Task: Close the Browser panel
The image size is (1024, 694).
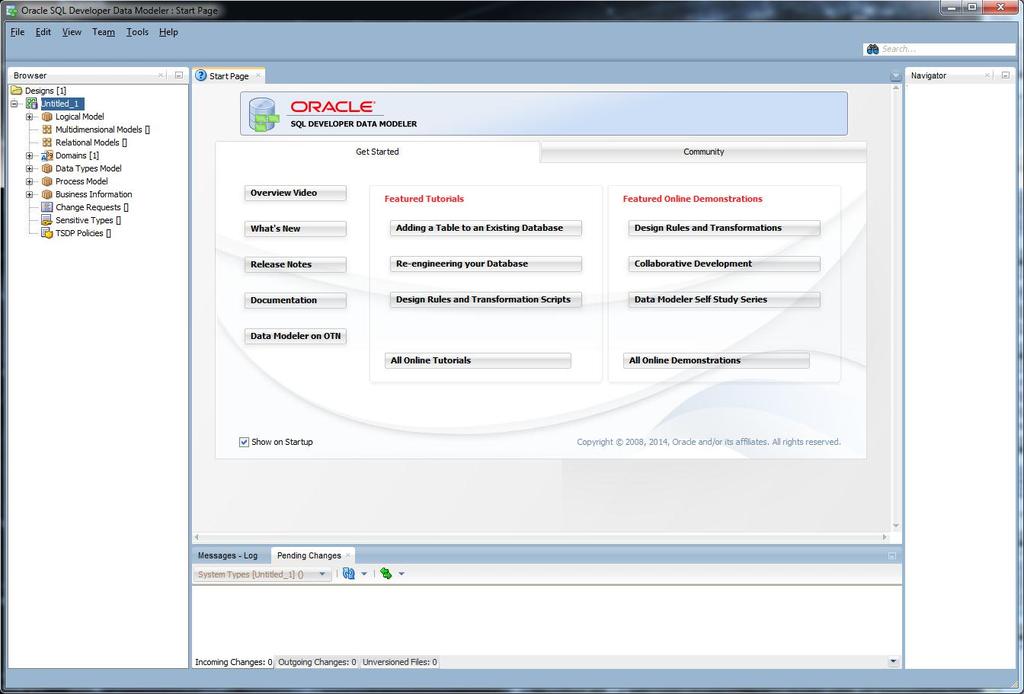Action: point(161,75)
